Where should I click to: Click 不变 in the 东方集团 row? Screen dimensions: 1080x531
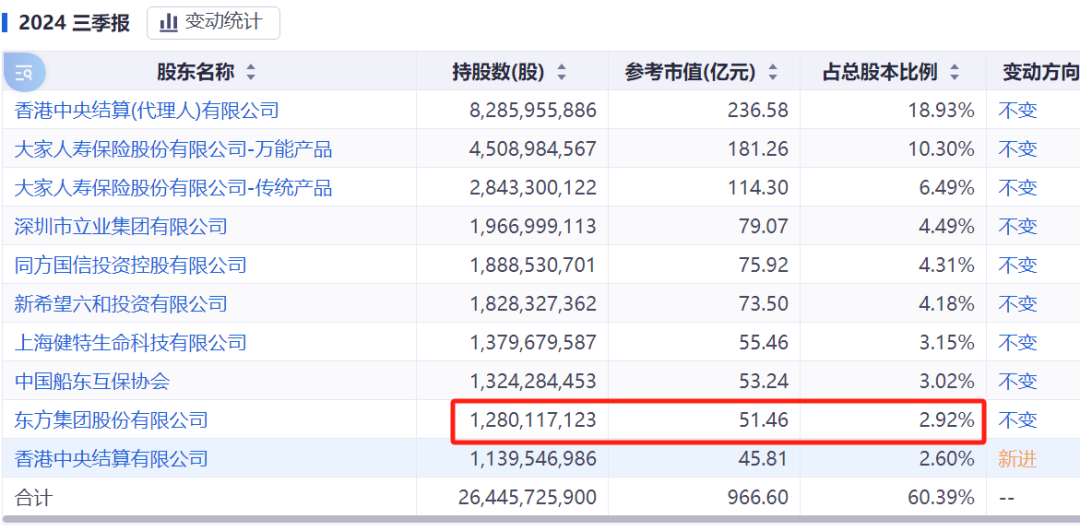click(x=1017, y=419)
